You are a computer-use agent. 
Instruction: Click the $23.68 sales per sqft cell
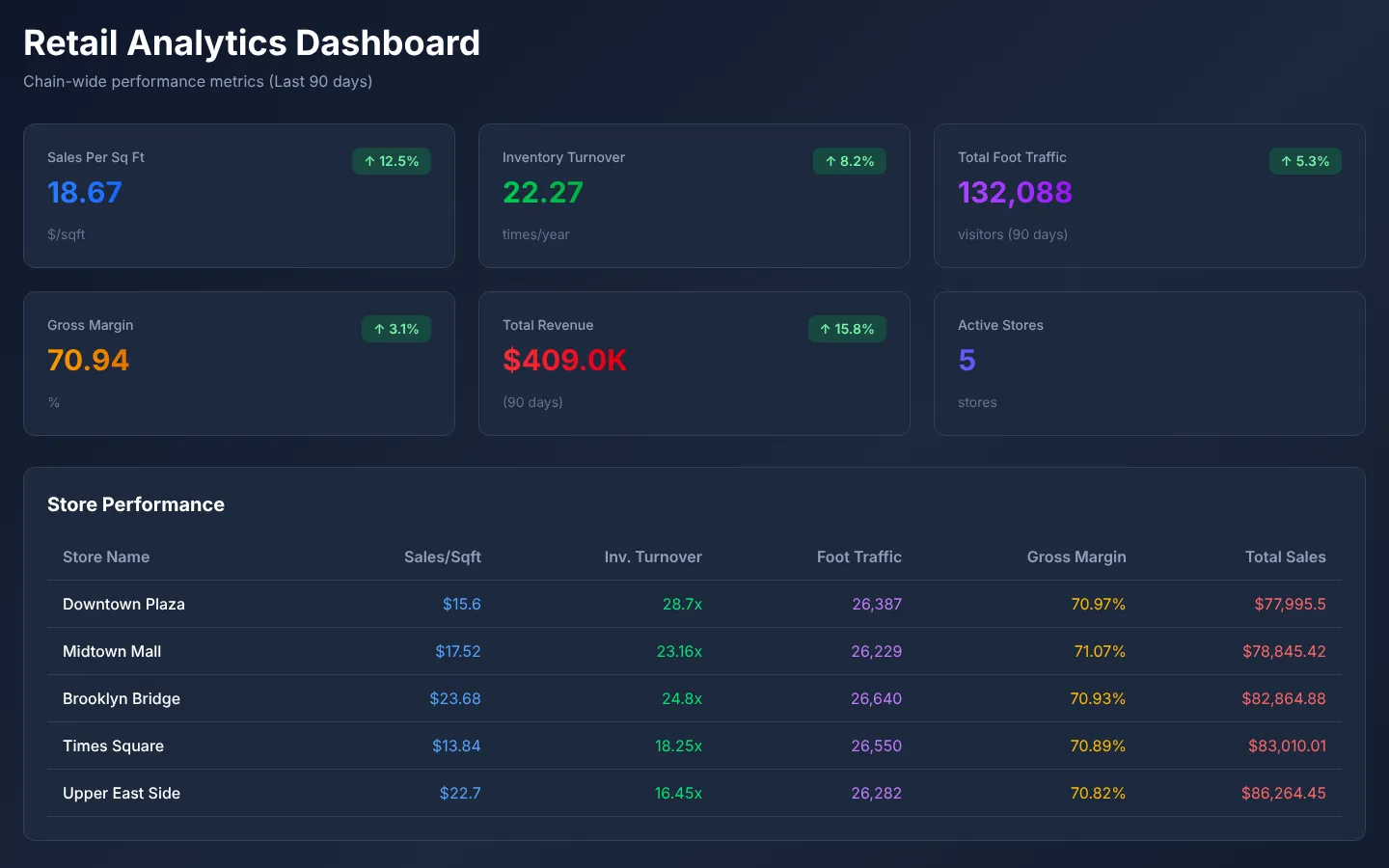(x=455, y=698)
